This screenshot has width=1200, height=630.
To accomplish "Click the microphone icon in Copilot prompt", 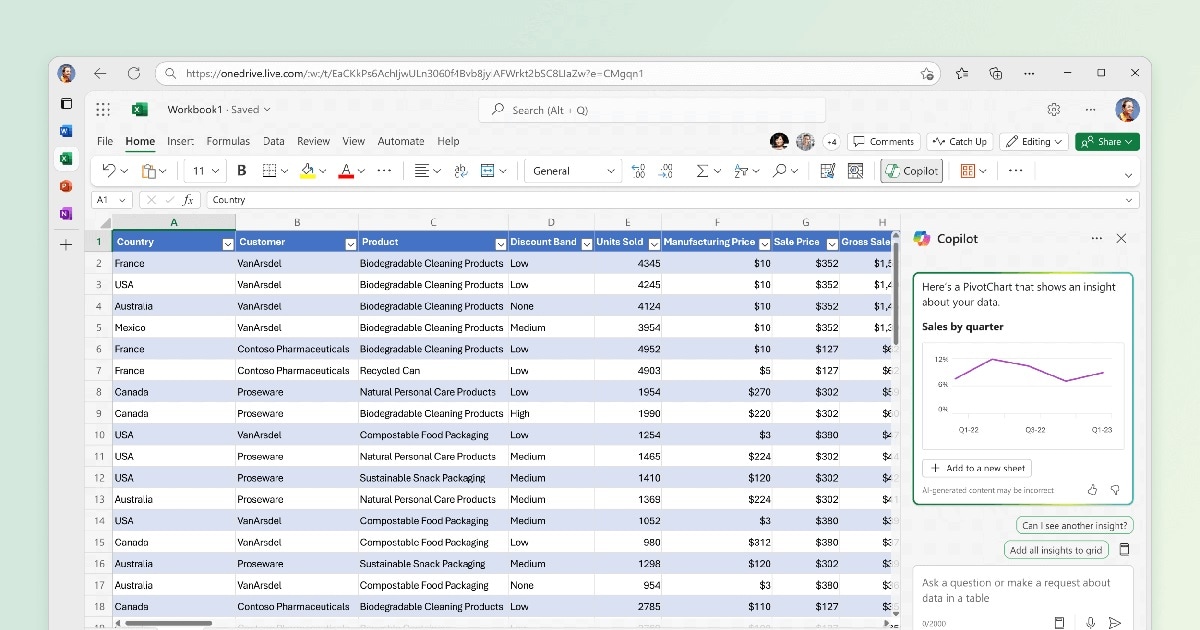I will pos(1091,622).
